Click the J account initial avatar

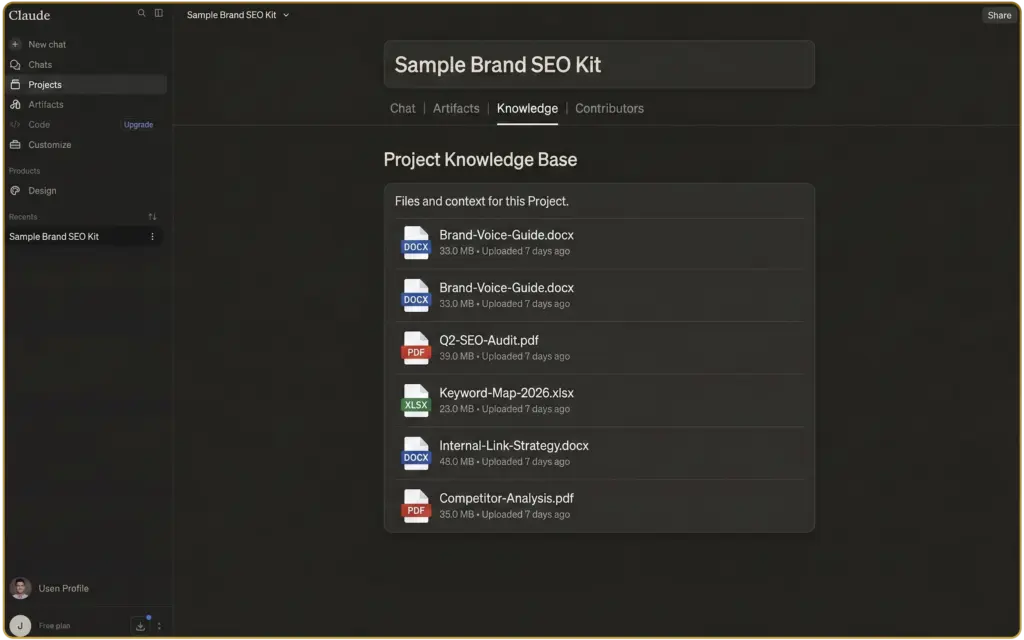20,626
